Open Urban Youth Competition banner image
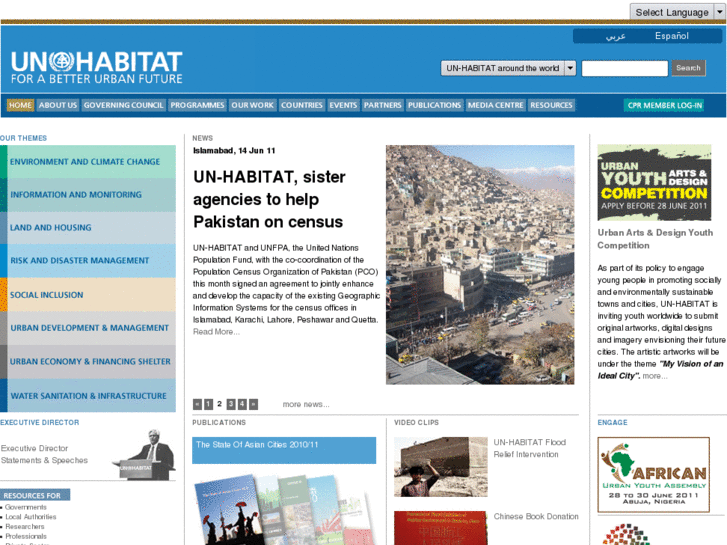727x545 pixels. point(654,183)
